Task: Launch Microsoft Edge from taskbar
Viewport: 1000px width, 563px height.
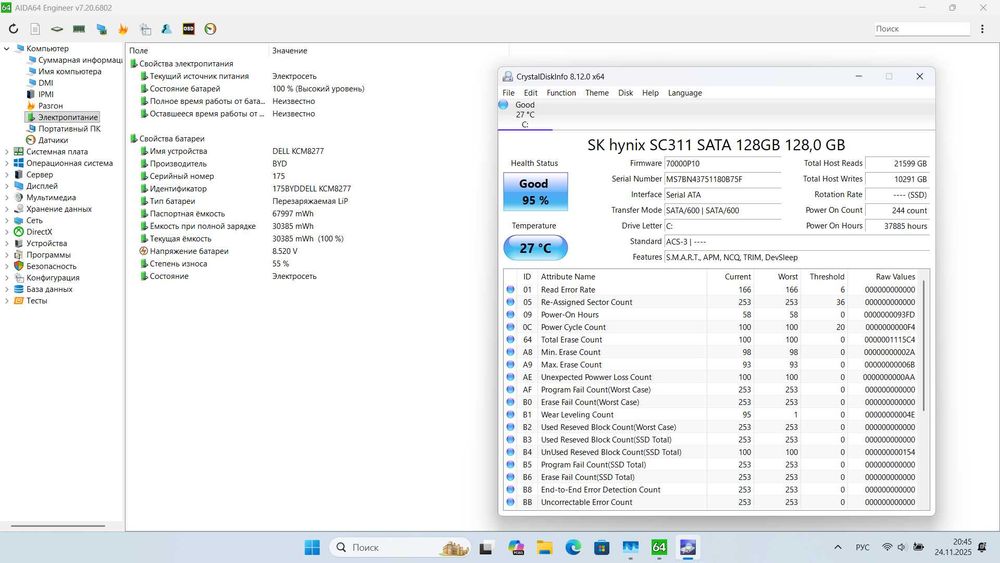Action: point(573,547)
